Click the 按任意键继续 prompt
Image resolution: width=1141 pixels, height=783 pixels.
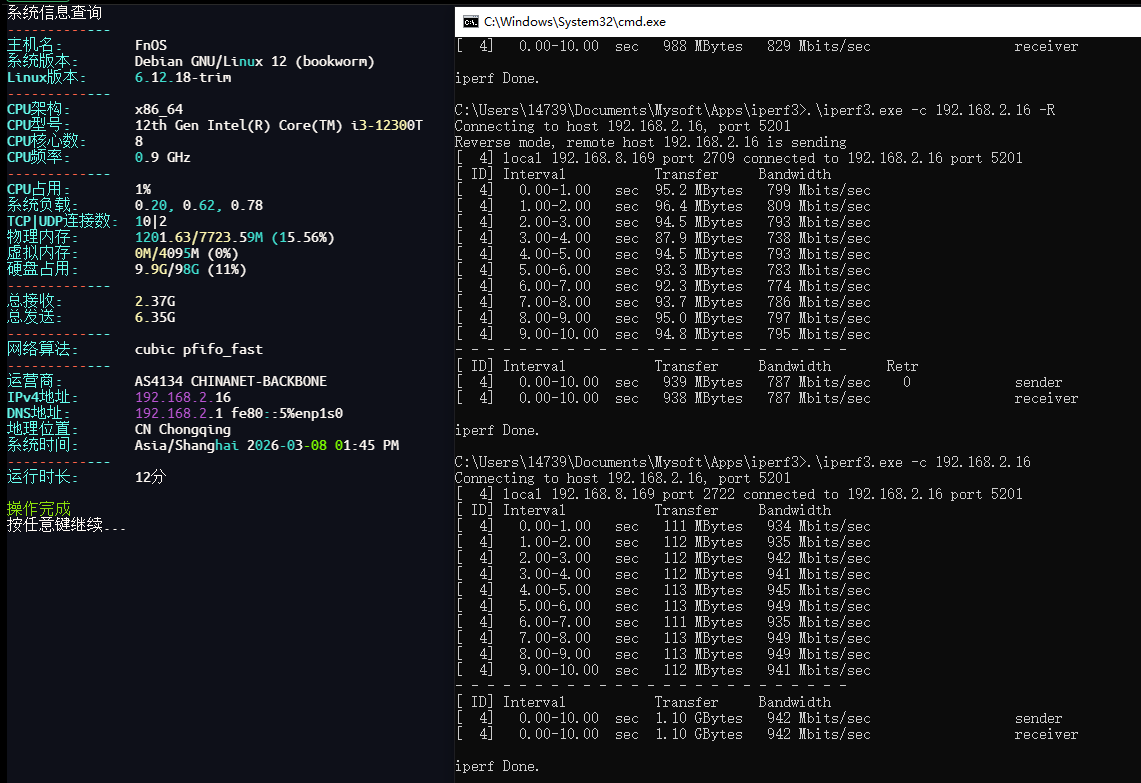[66, 524]
